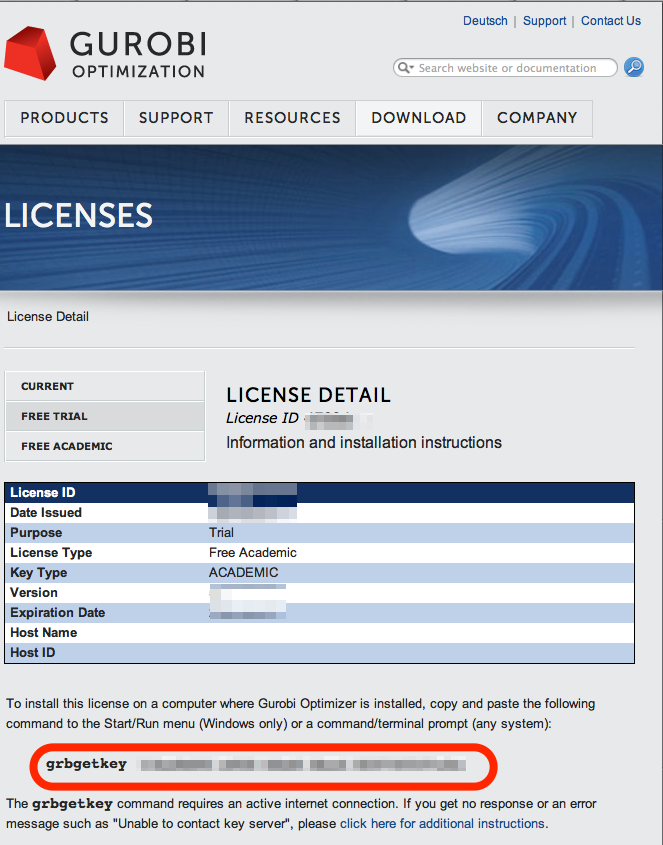Open the COMPANY menu
Screen dimensions: 663x845
click(x=537, y=118)
